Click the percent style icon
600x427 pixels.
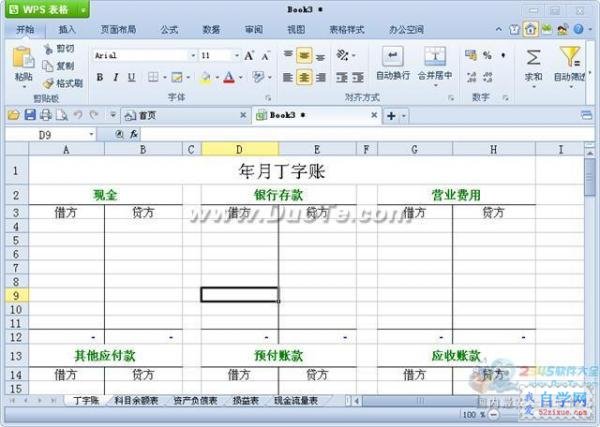(487, 56)
